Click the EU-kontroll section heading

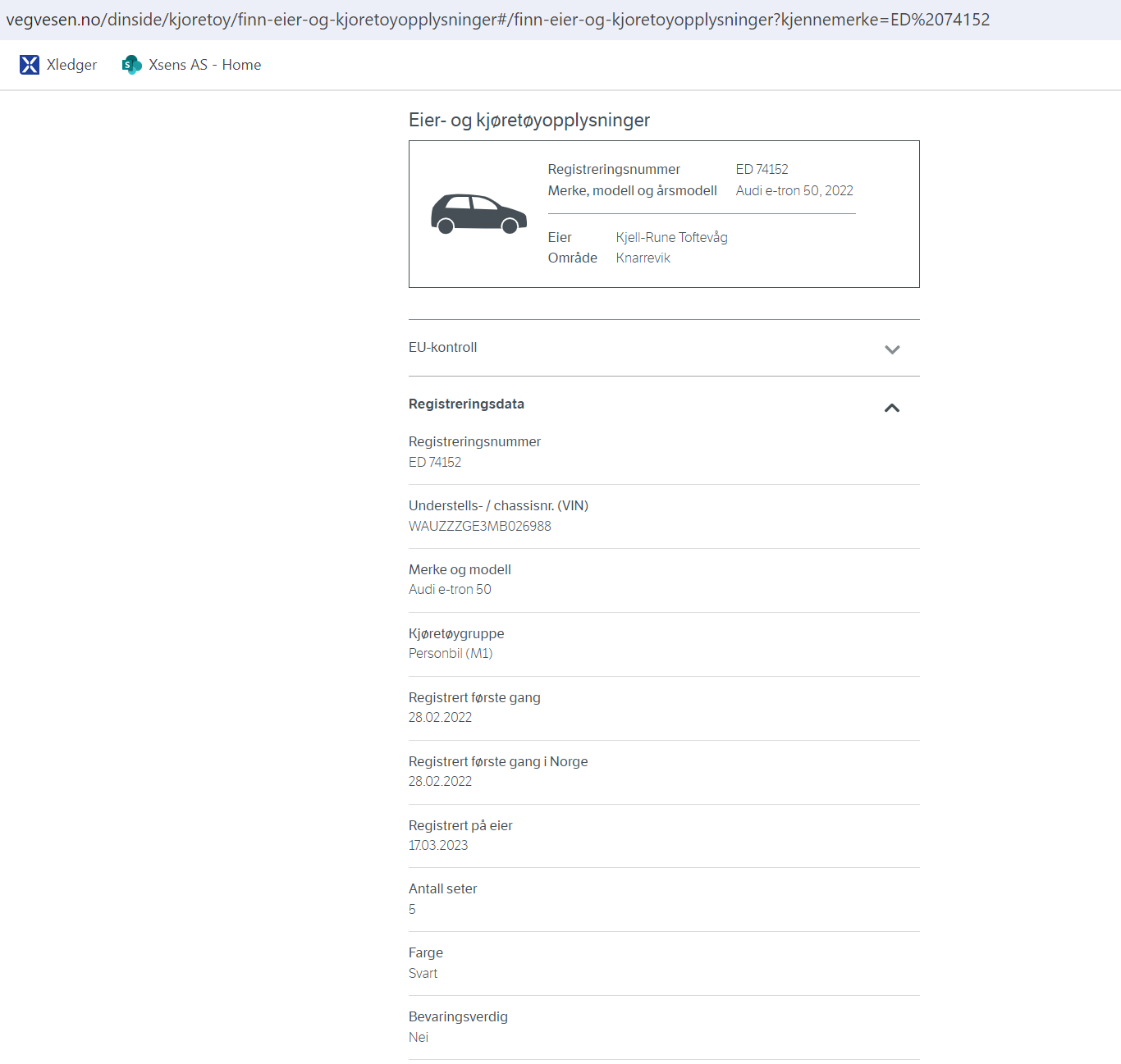pos(443,348)
